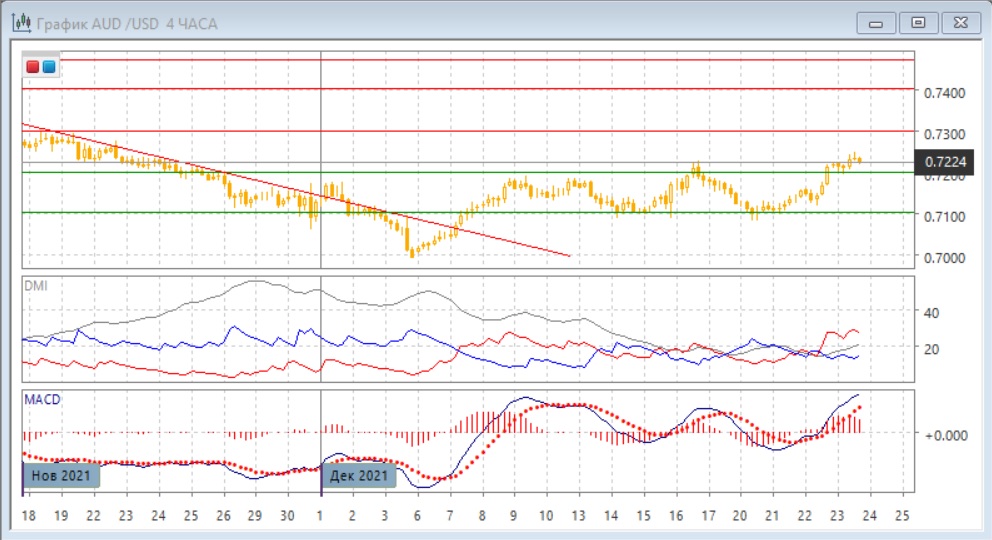
Task: Click date 18 on the time axis
Action: pyautogui.click(x=28, y=516)
